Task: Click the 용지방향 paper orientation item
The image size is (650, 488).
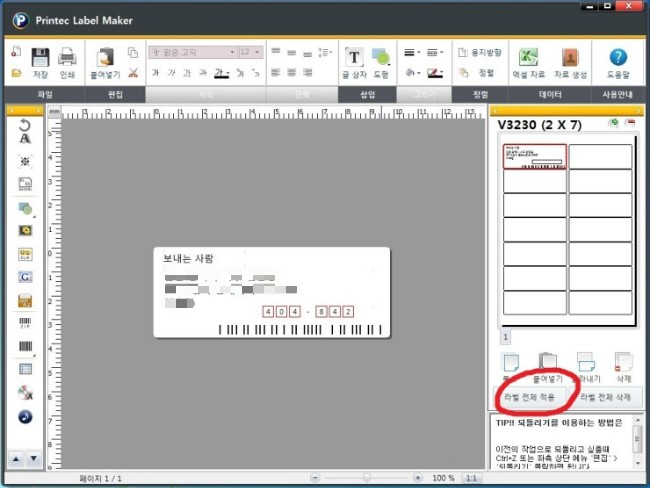Action: (480, 52)
